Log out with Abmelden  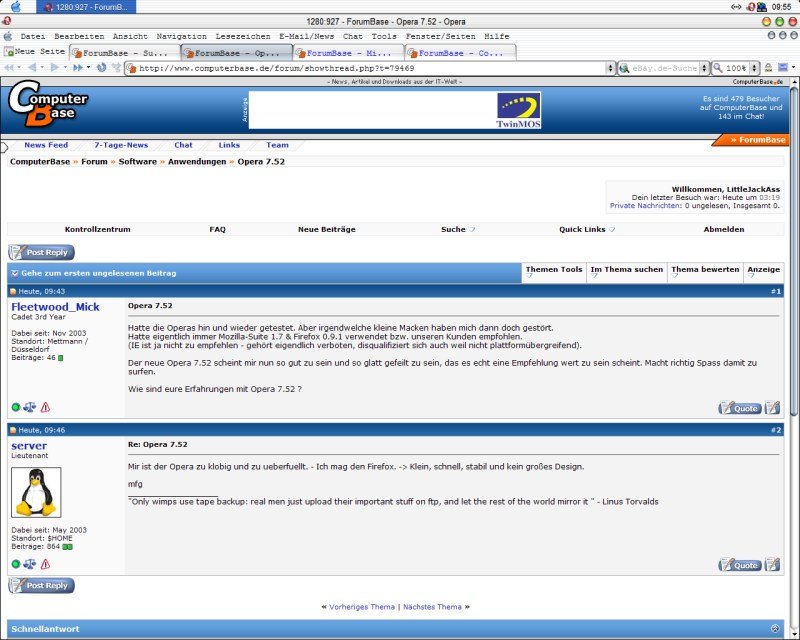pyautogui.click(x=723, y=229)
